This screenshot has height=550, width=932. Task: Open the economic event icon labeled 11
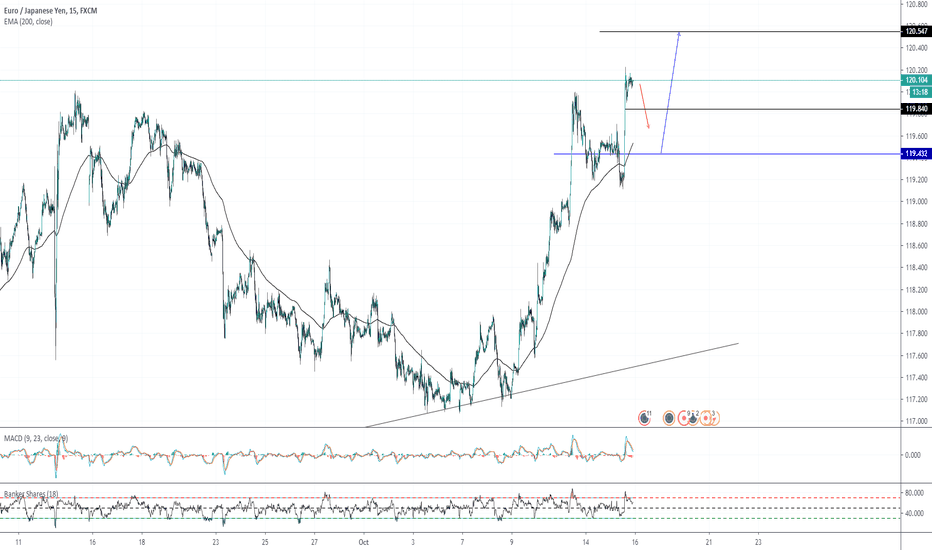tap(644, 418)
